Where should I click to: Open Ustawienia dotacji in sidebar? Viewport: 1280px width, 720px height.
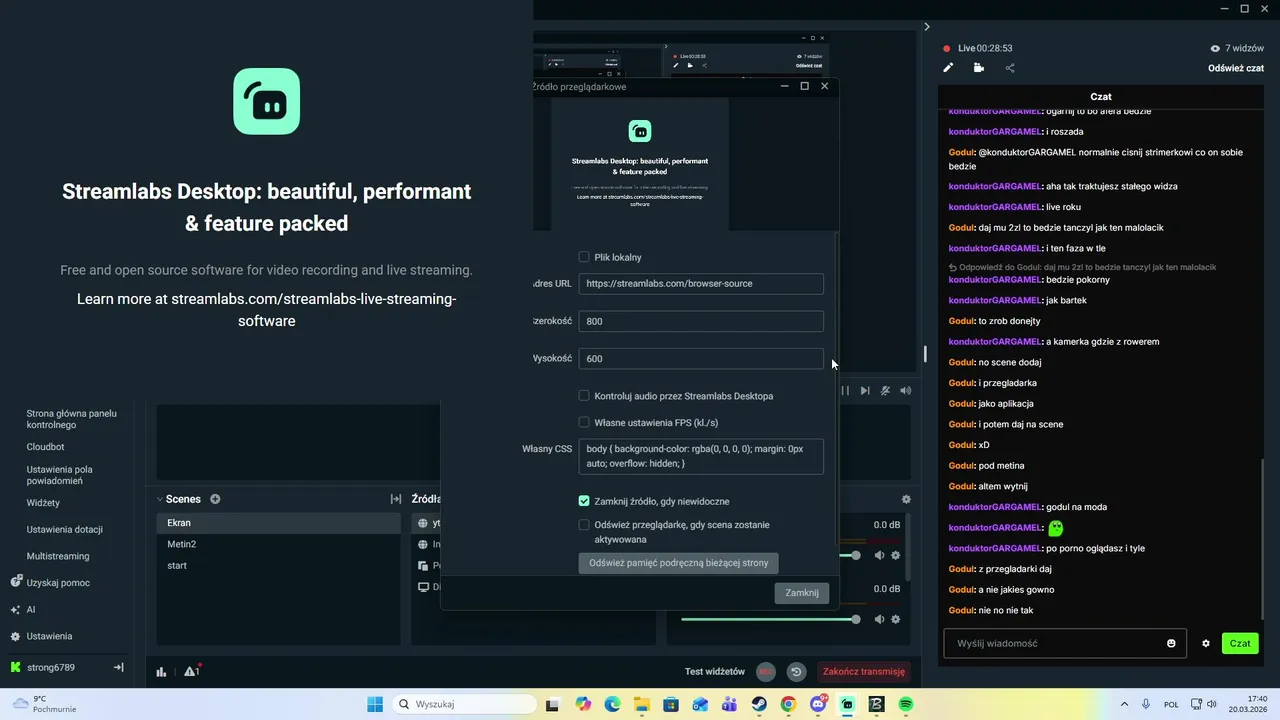click(64, 529)
